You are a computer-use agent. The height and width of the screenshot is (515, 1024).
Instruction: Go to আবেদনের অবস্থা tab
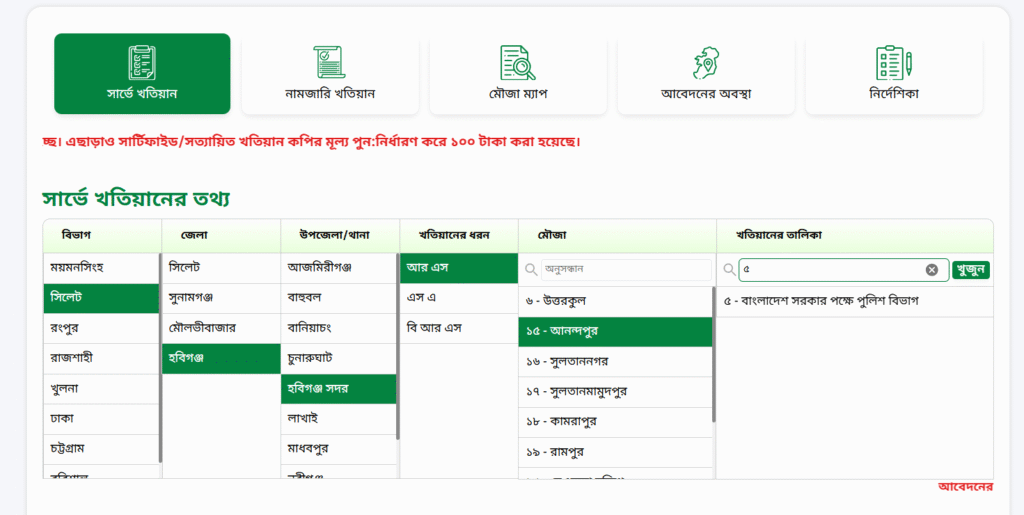point(706,74)
